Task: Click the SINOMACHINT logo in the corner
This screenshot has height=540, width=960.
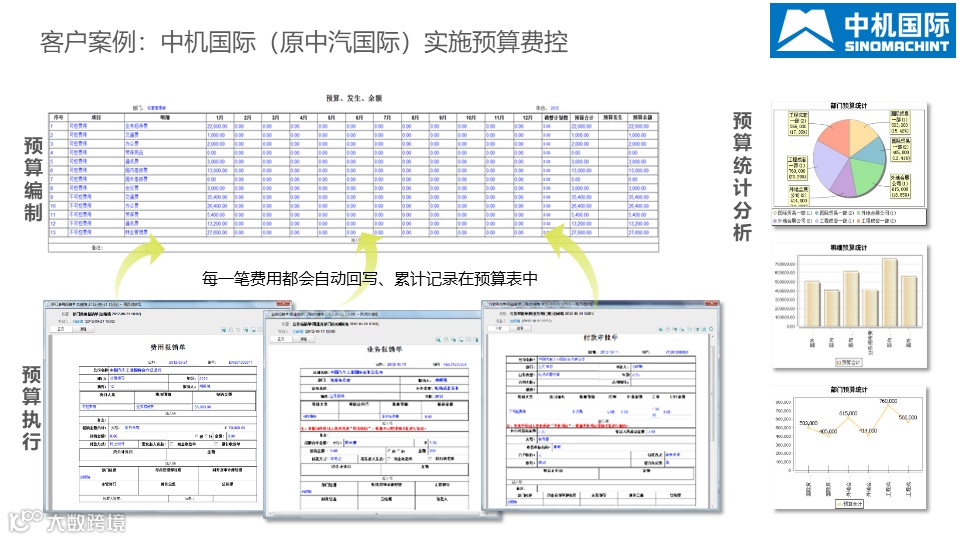Action: 863,31
